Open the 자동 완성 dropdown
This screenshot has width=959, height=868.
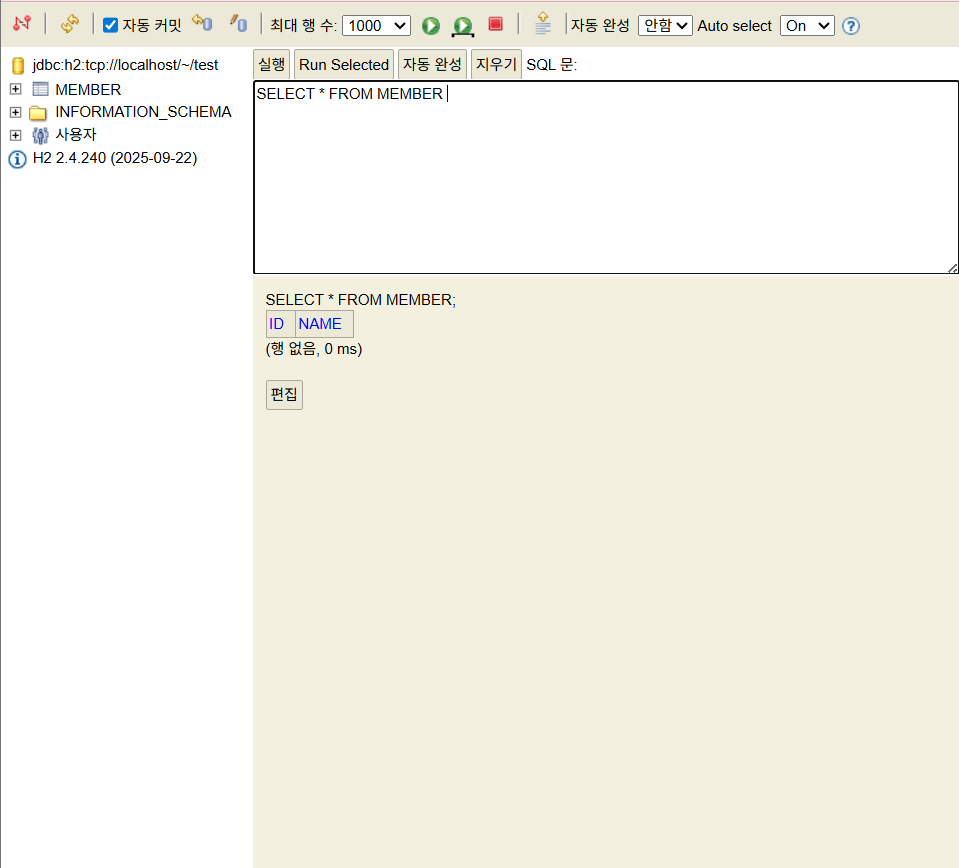pos(665,26)
